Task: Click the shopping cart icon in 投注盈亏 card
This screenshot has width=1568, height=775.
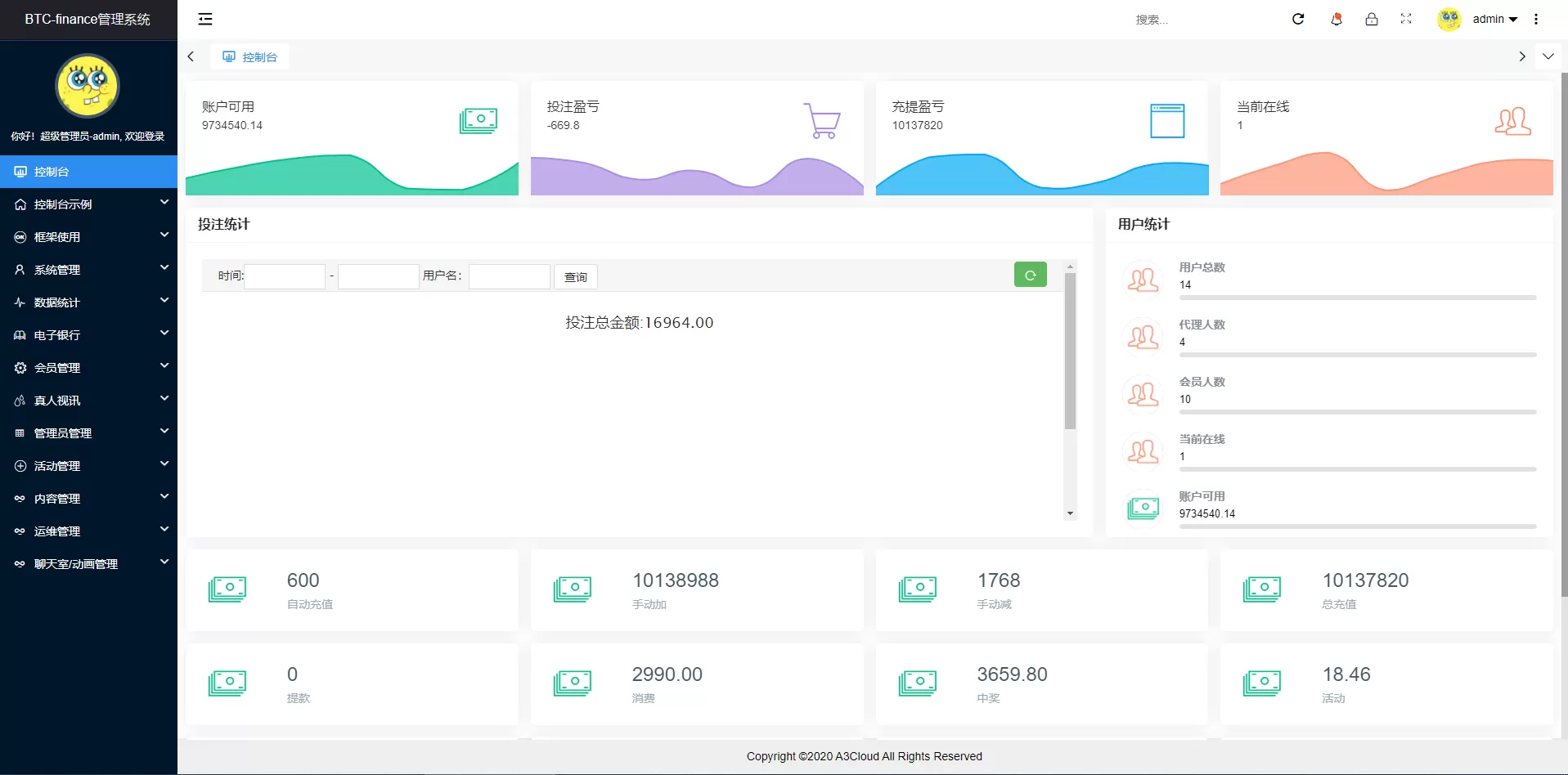Action: pos(821,121)
